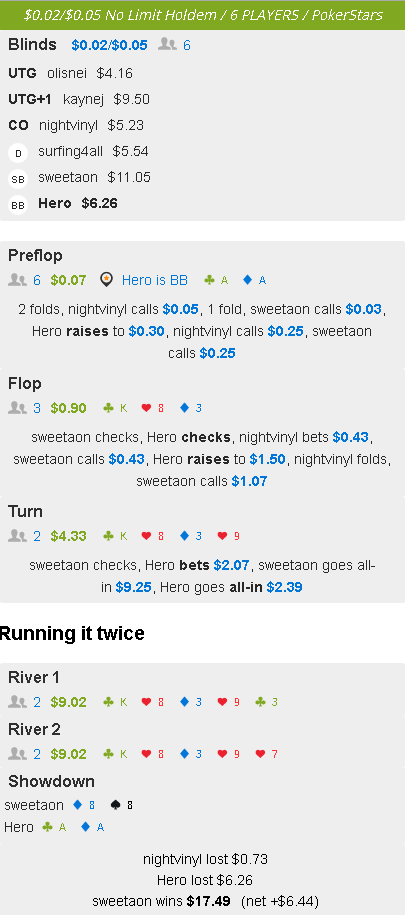Click the players icon in the Turn section

[x=18, y=536]
